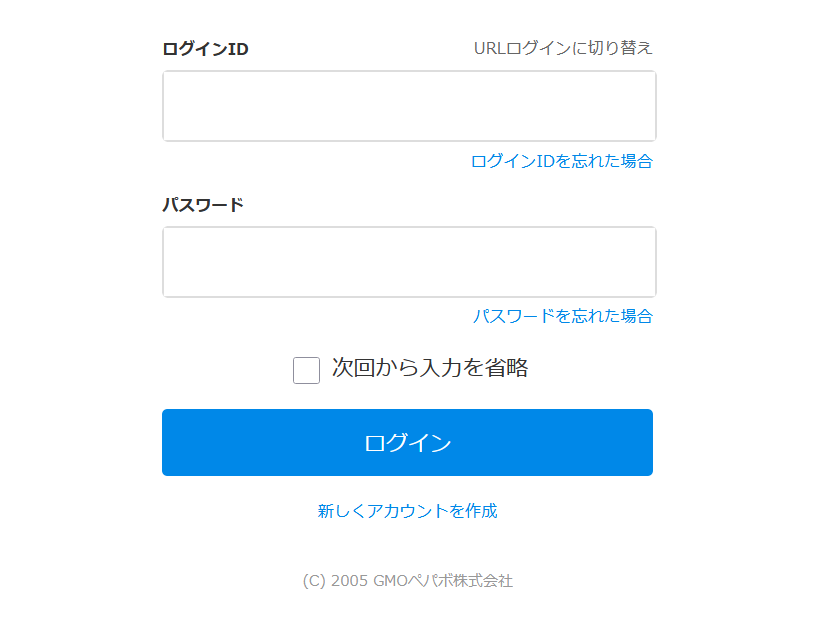Open the パスワードを忘れた場合 link
Screen dimensions: 820x620
(x=562, y=316)
